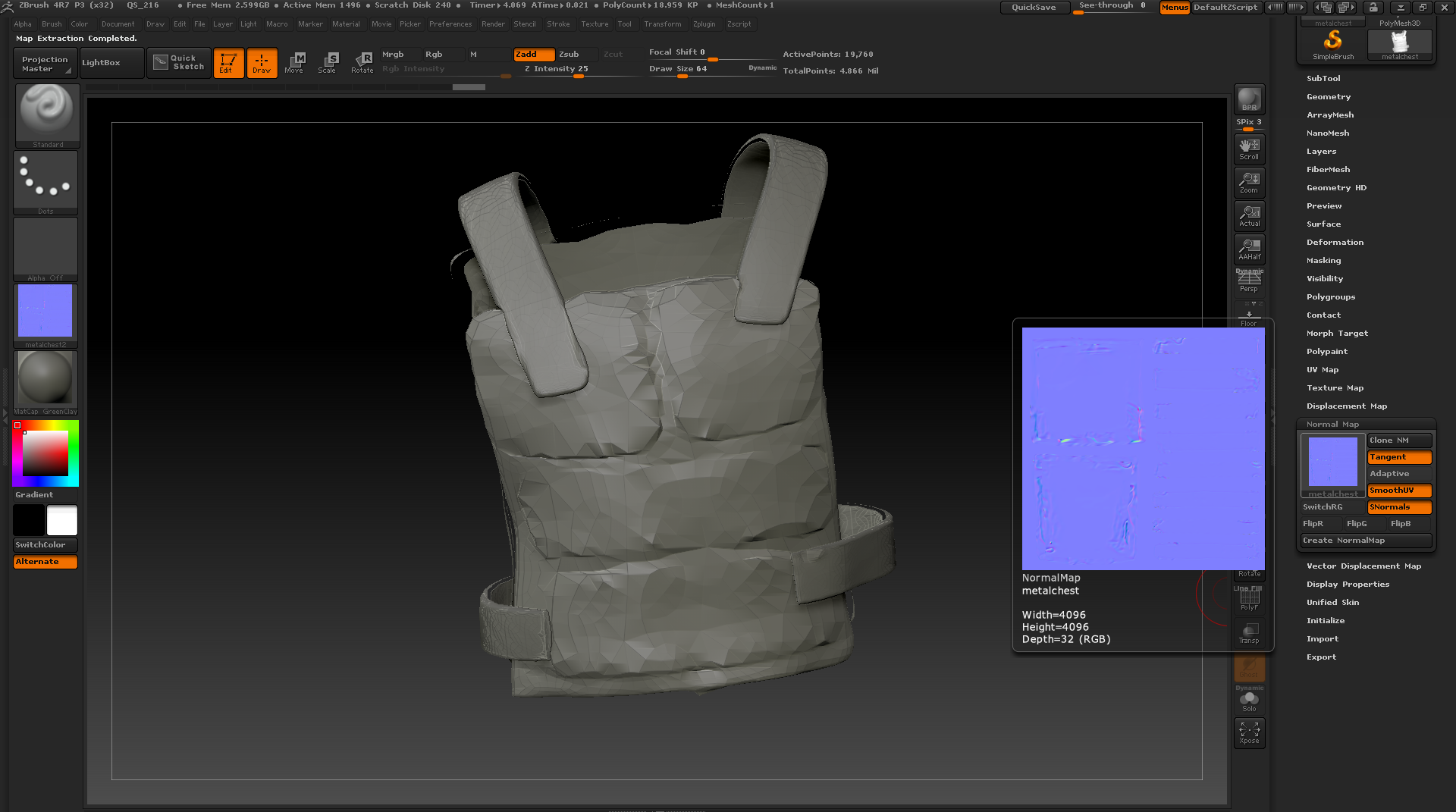This screenshot has height=812, width=1456.
Task: Open Quick Sketch
Action: coord(179,62)
